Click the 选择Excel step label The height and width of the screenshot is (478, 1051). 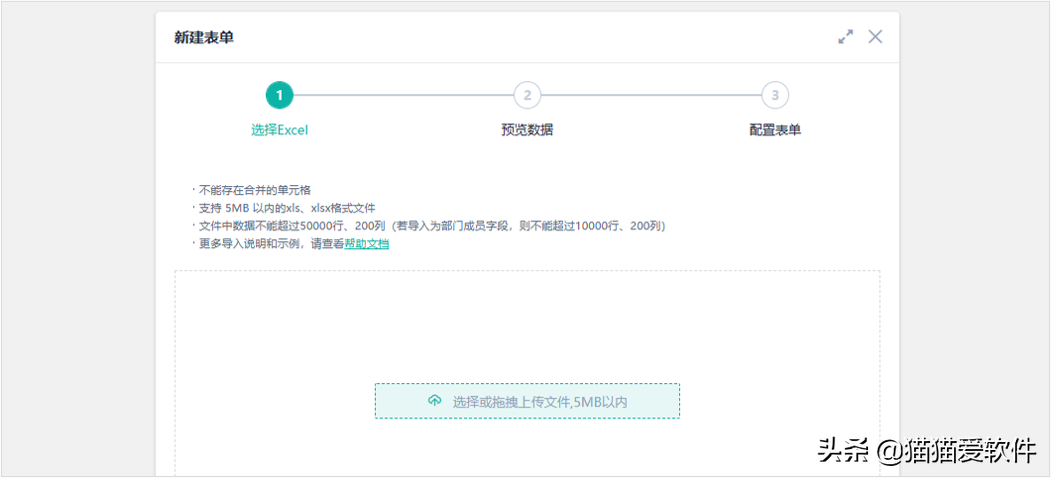tap(279, 129)
